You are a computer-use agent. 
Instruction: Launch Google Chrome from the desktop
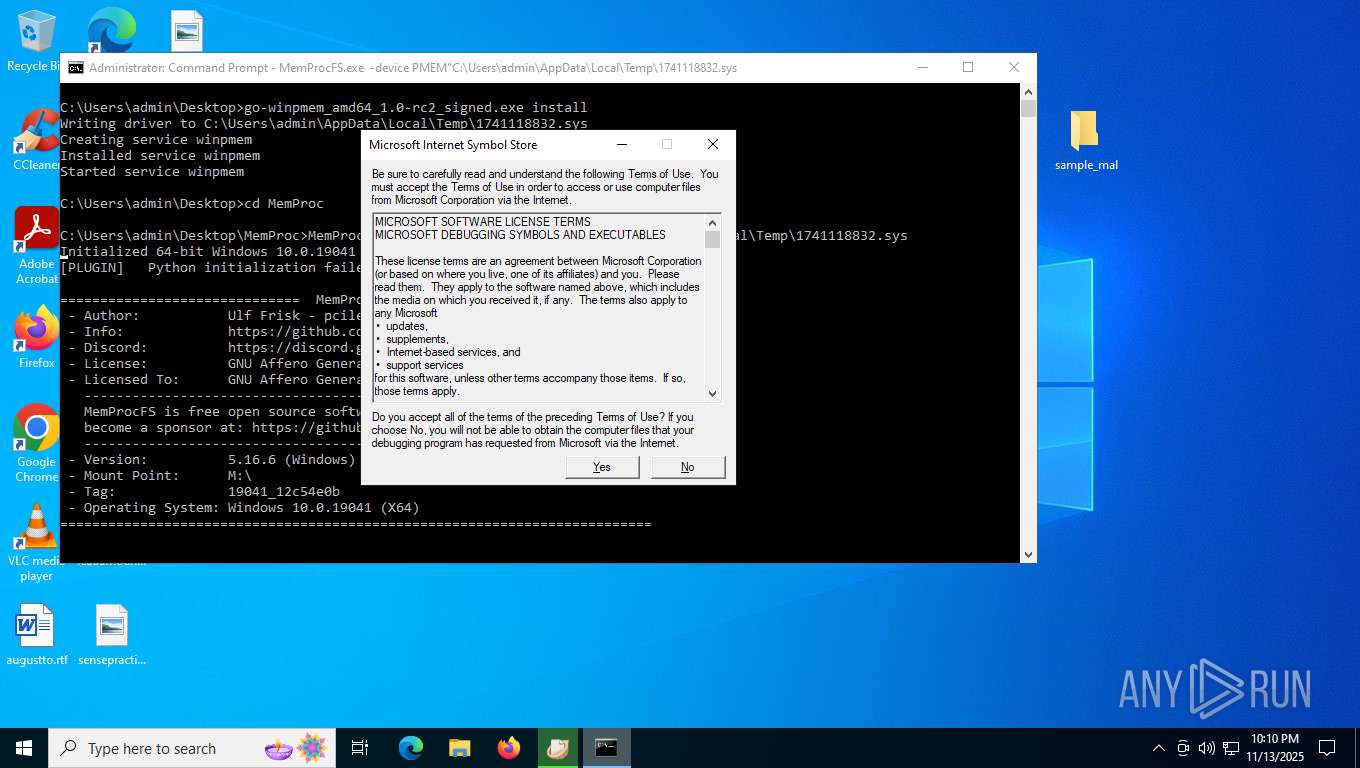click(x=36, y=443)
